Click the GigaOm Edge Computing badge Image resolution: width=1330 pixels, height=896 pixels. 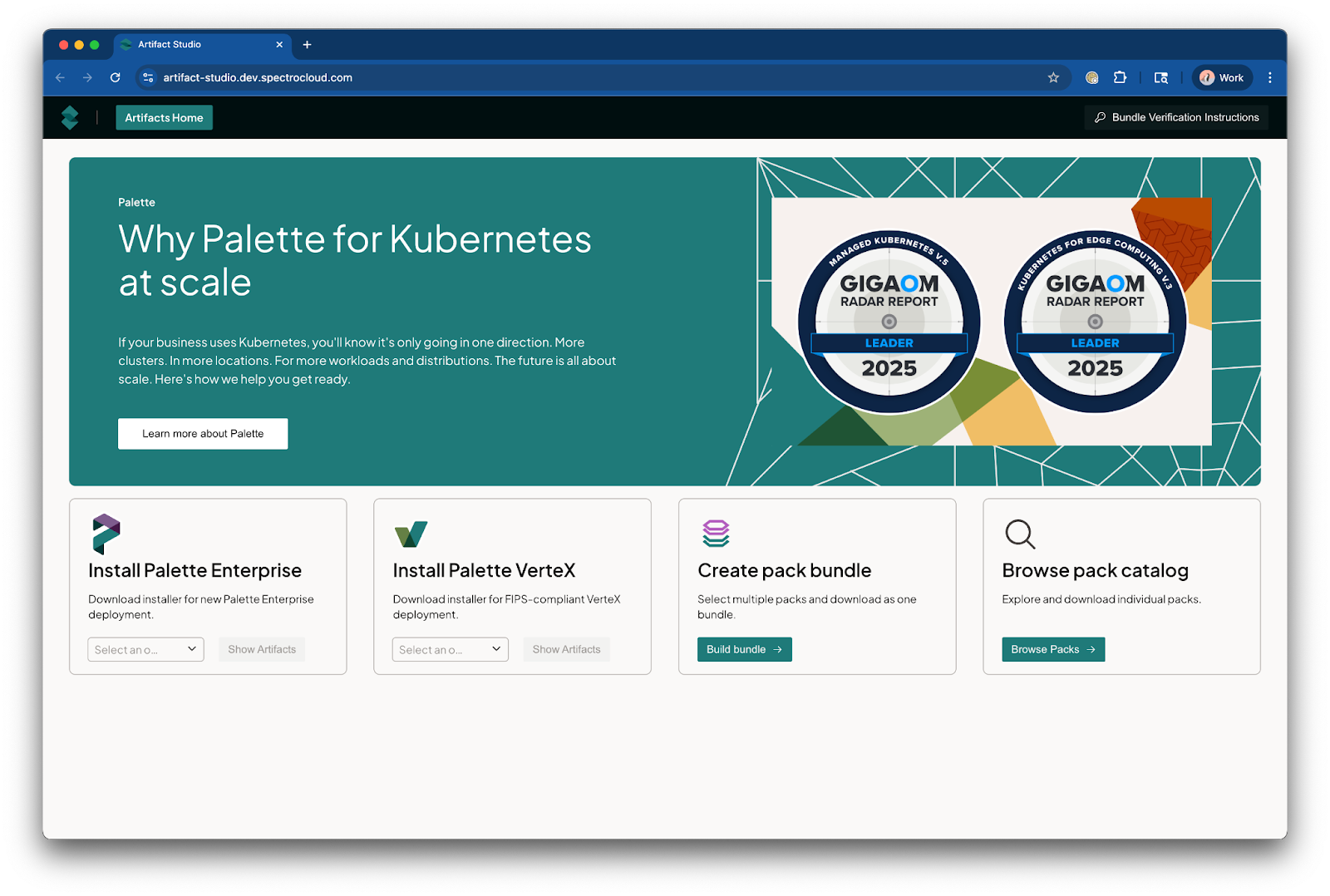[x=1095, y=322]
